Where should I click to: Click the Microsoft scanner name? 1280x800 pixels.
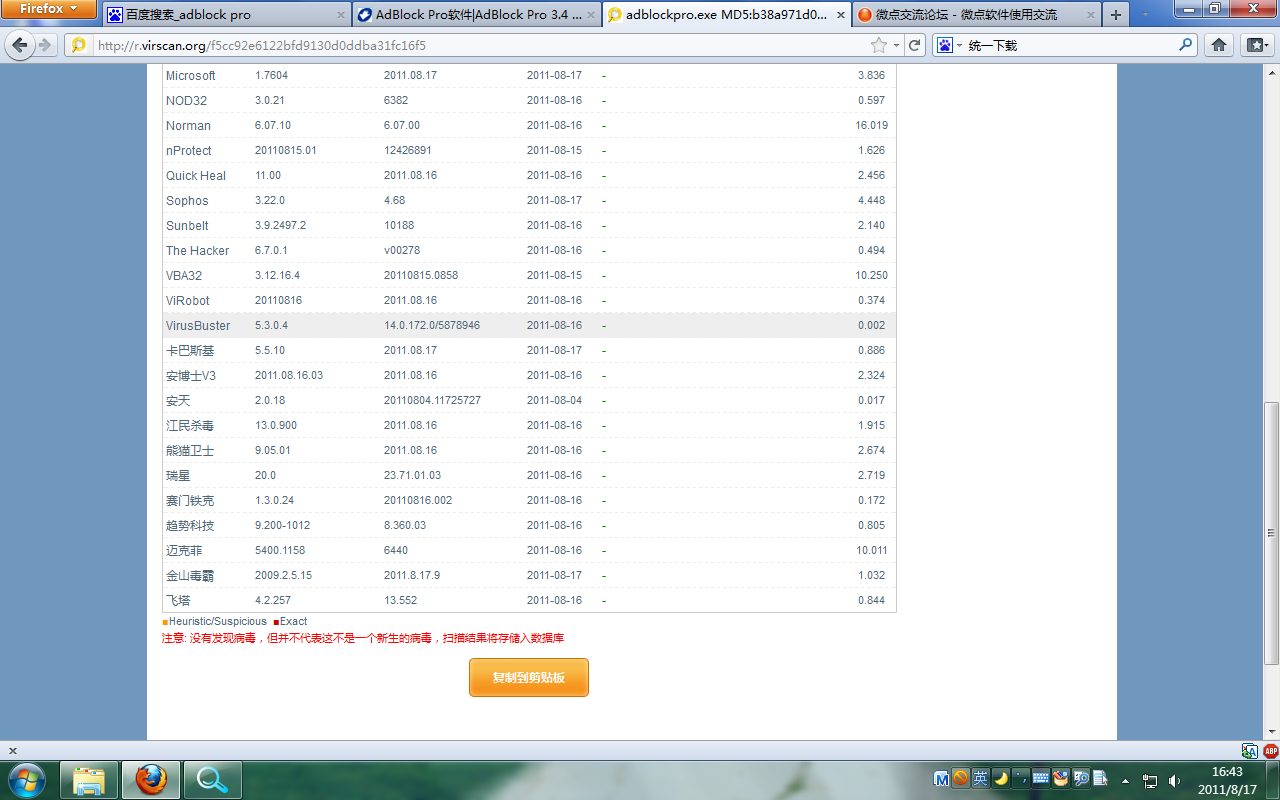191,76
